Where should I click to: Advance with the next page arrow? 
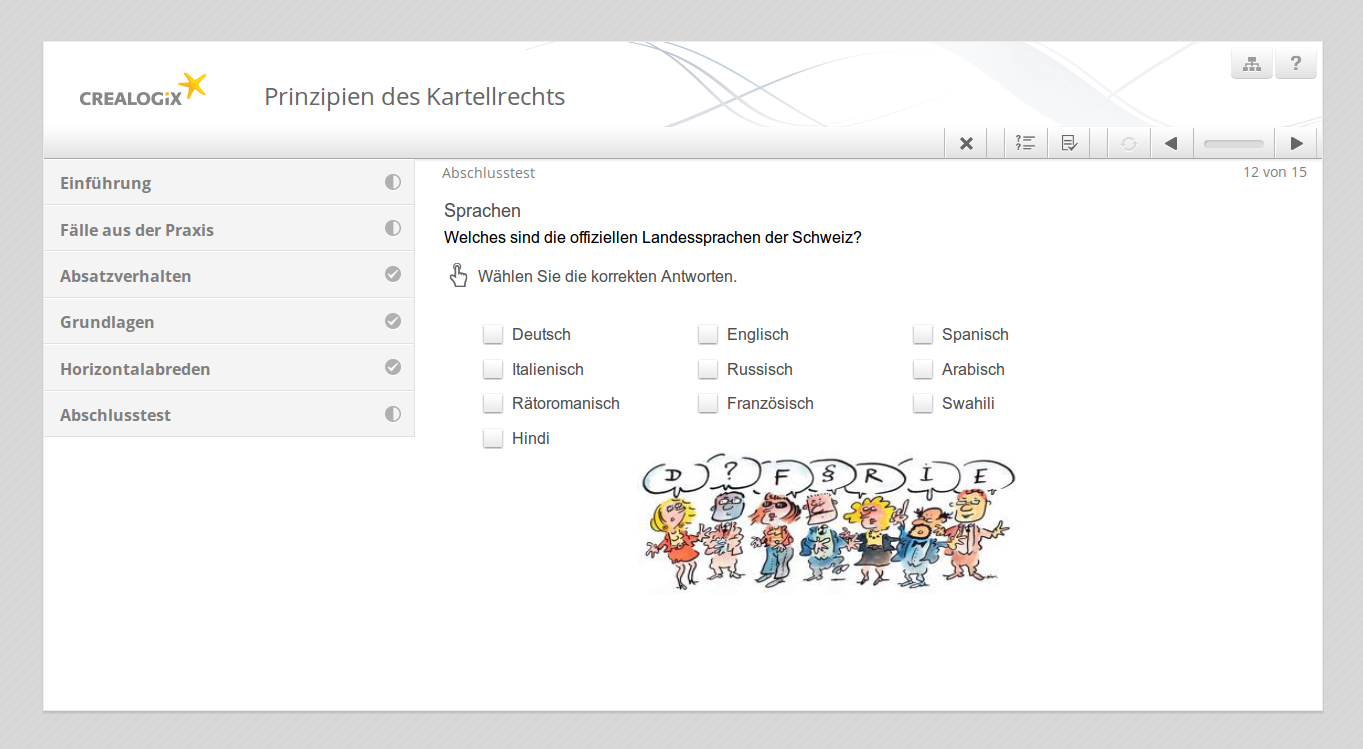[x=1296, y=143]
